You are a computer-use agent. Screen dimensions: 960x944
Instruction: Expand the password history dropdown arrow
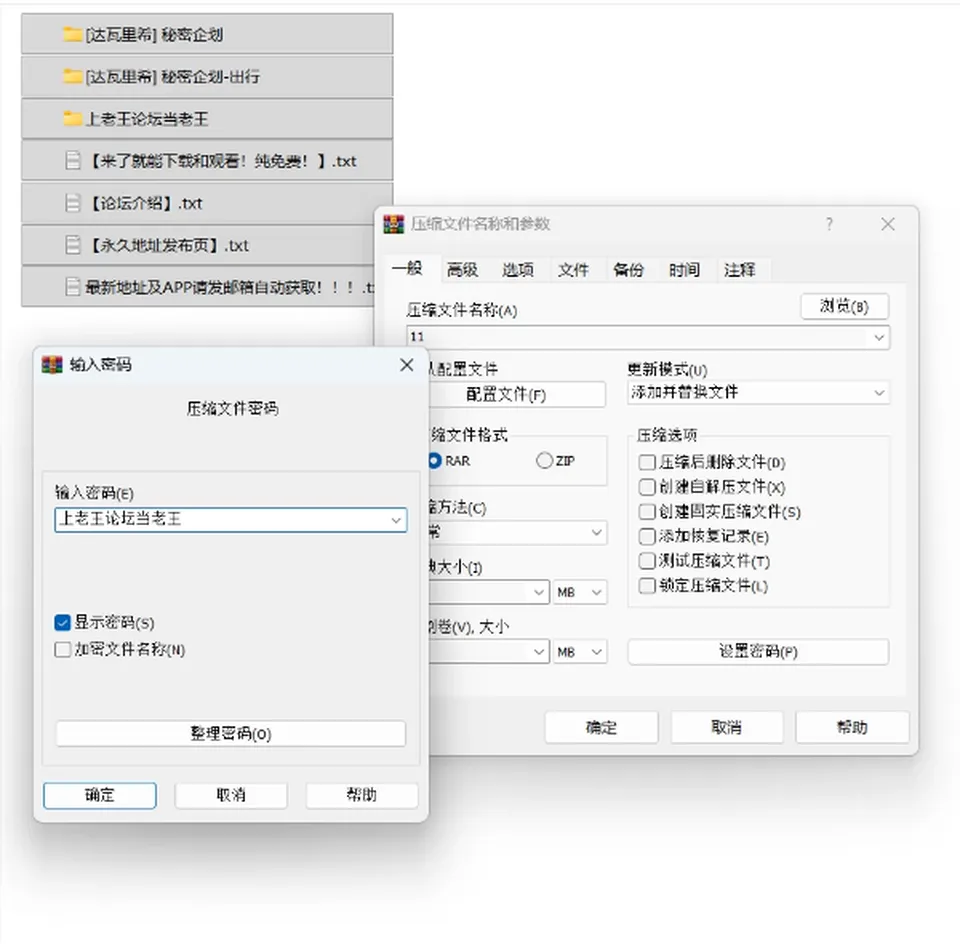click(396, 520)
